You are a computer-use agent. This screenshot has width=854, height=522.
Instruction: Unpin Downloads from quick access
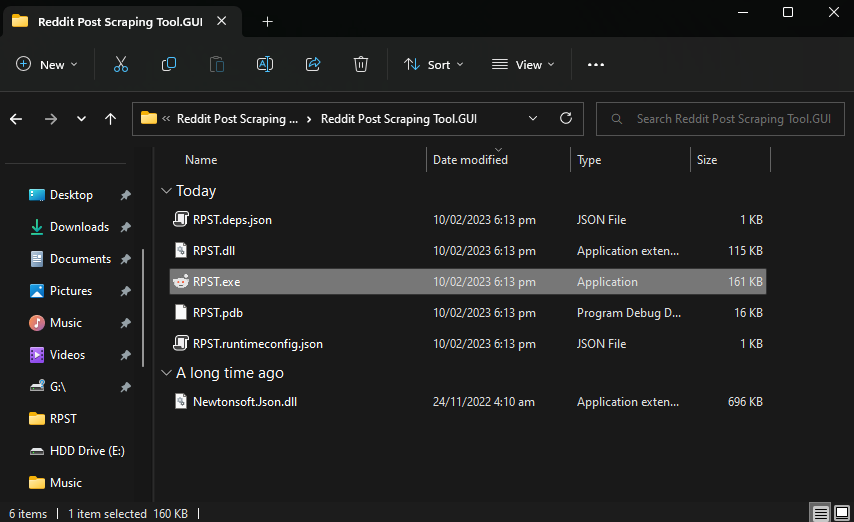(125, 227)
